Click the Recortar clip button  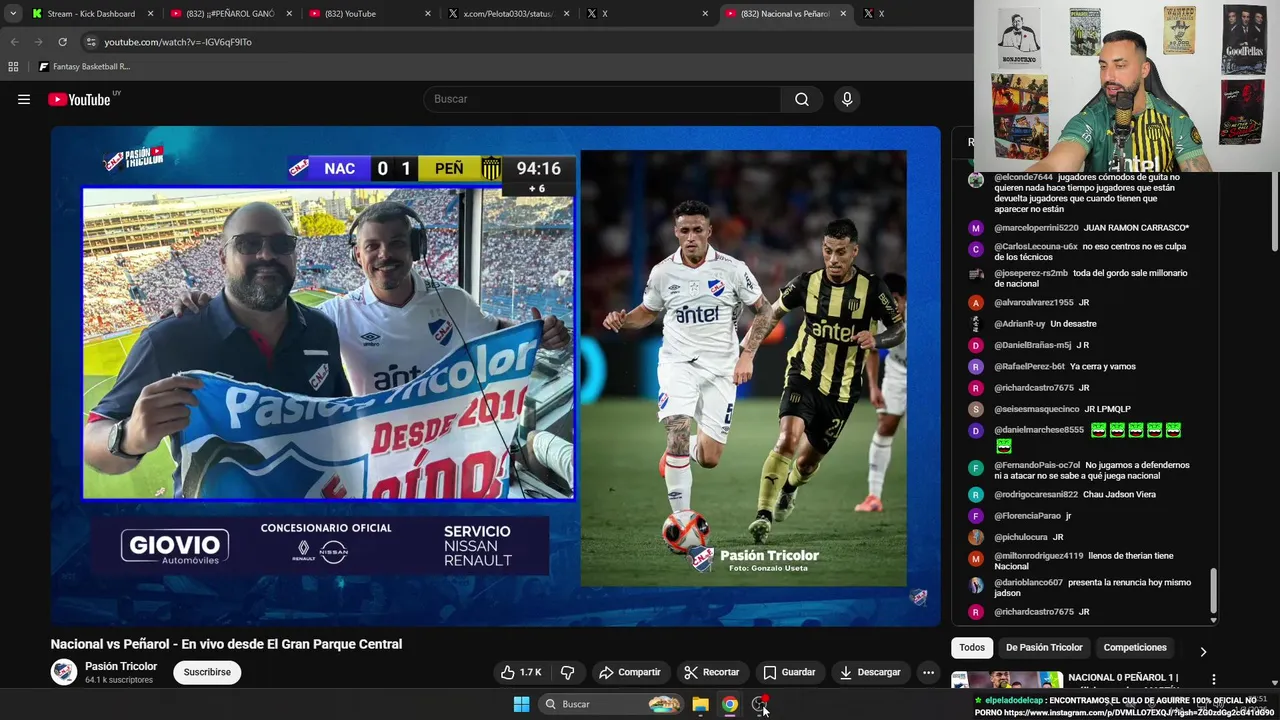tap(711, 672)
